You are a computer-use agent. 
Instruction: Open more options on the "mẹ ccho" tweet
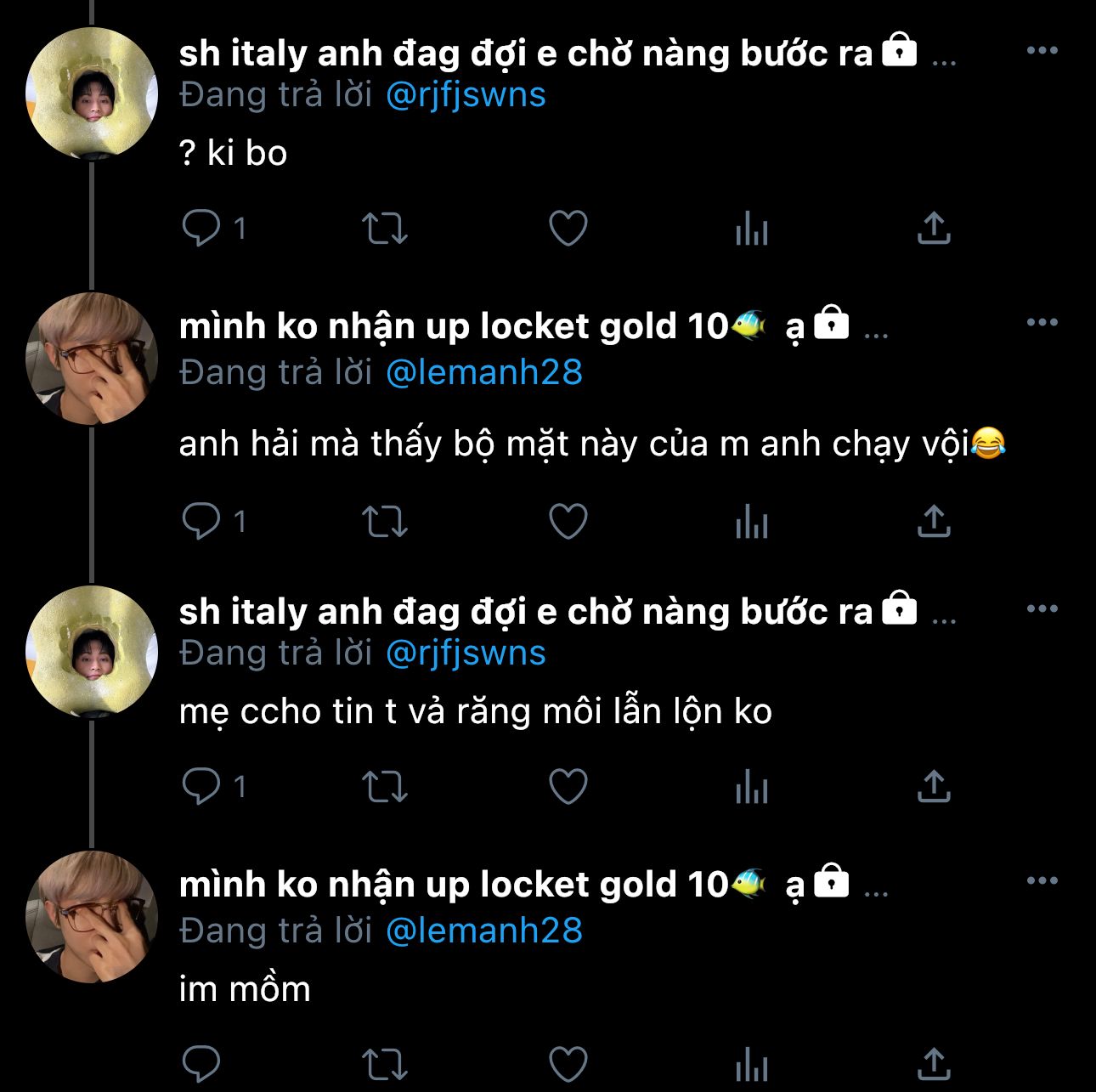[x=1042, y=608]
